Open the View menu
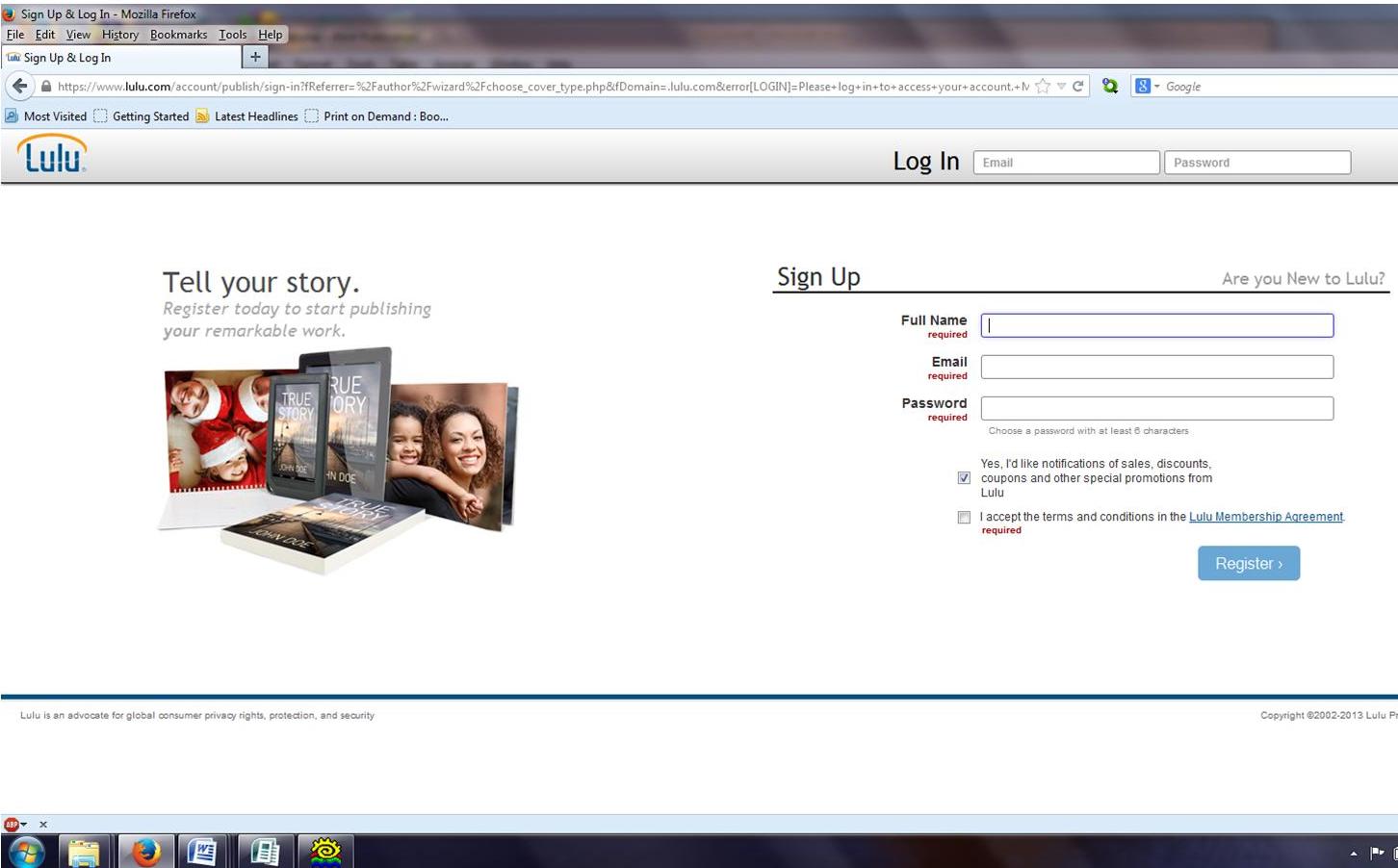This screenshot has height=868, width=1398. click(x=78, y=35)
